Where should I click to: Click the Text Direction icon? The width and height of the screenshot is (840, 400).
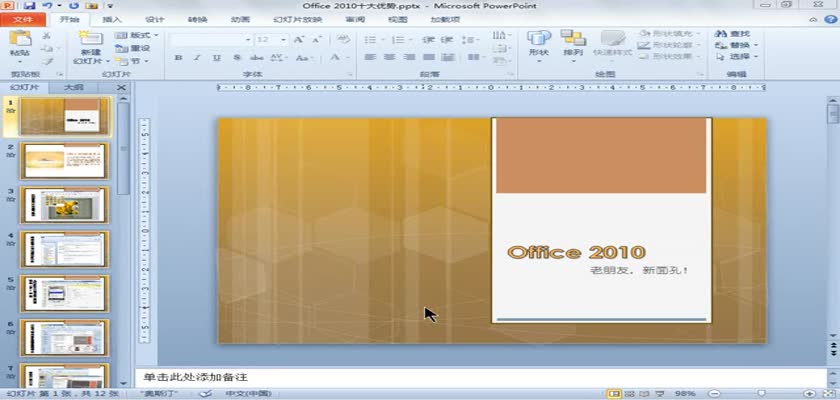point(500,35)
